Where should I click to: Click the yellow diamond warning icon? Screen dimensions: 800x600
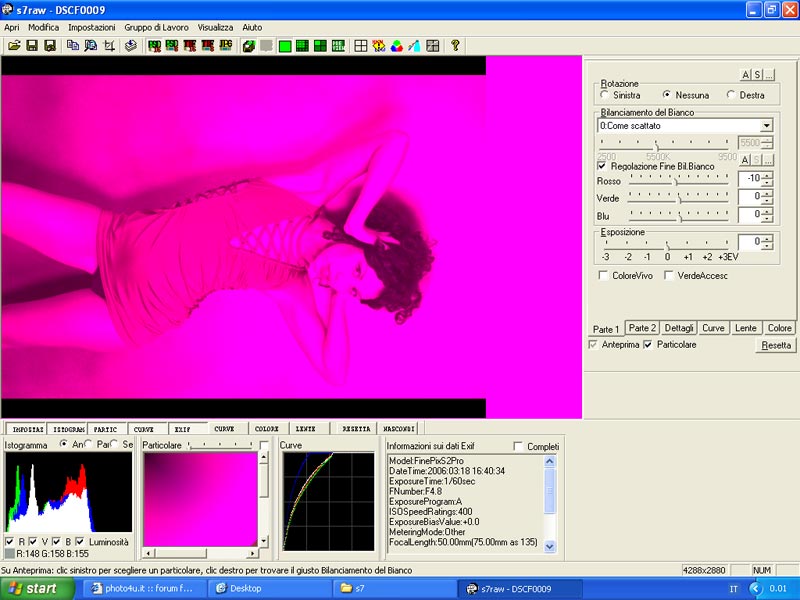[379, 46]
